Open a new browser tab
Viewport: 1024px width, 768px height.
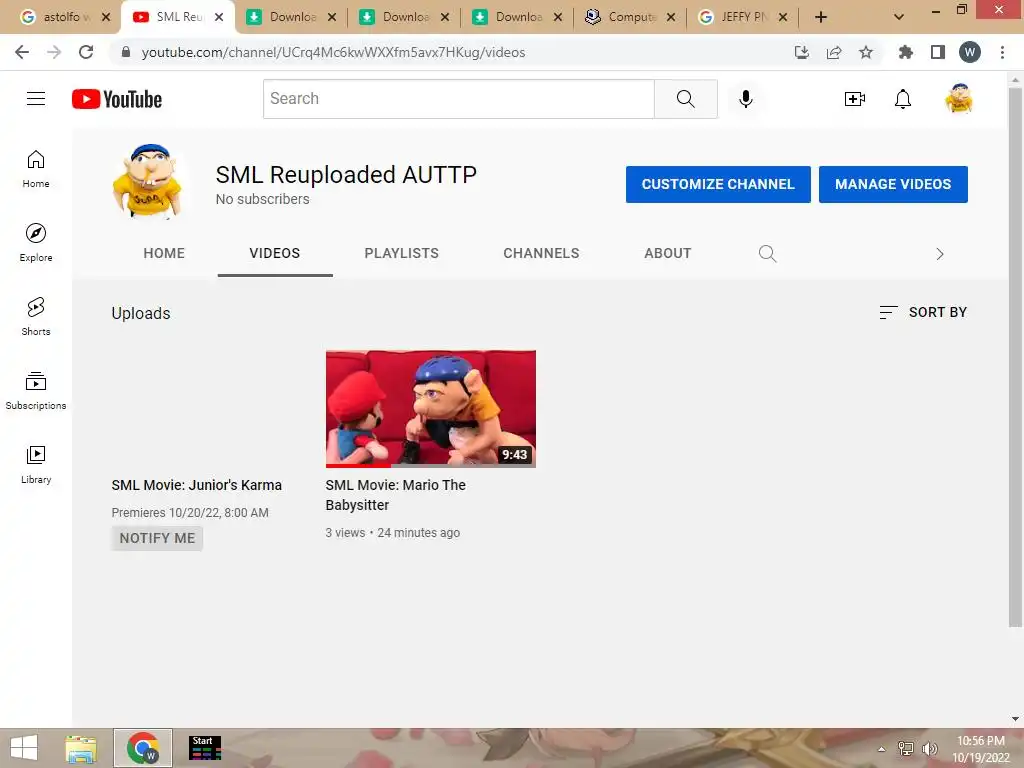click(821, 17)
